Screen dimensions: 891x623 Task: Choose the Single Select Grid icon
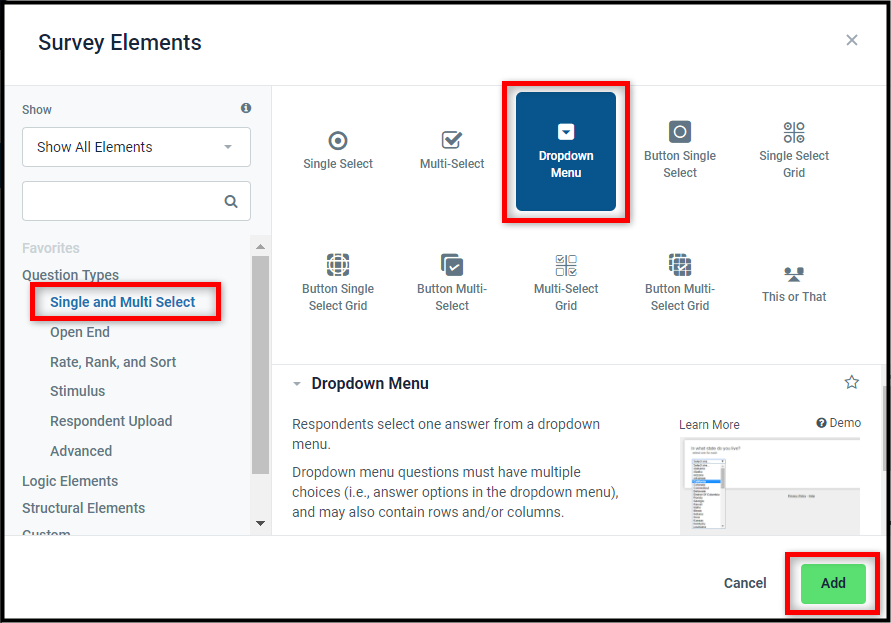tap(794, 132)
